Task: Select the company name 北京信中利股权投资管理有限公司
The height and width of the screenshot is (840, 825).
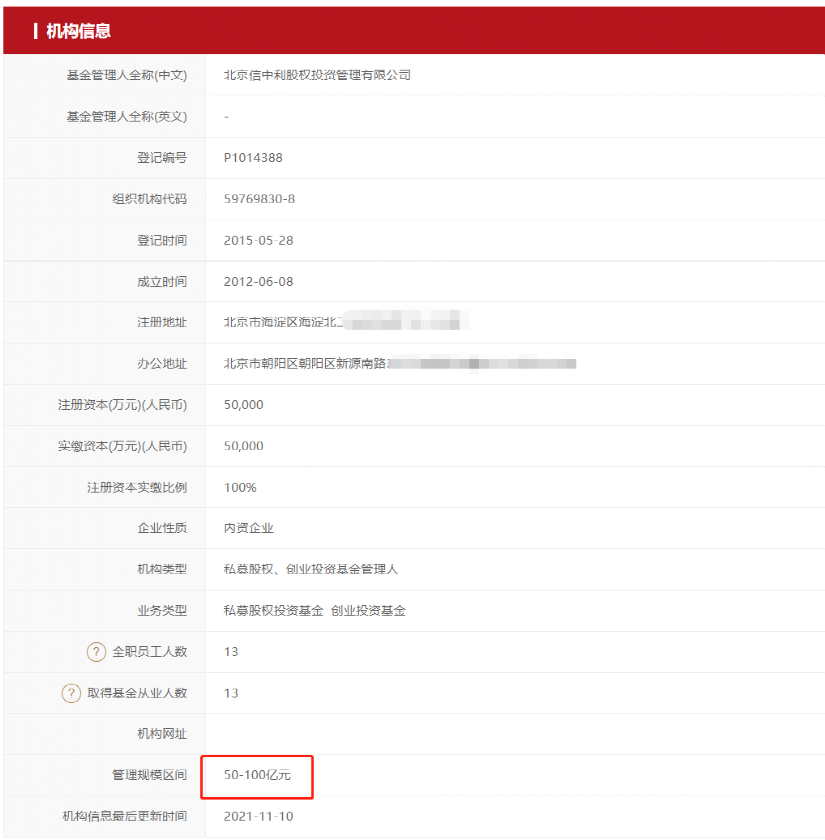Action: [317, 75]
